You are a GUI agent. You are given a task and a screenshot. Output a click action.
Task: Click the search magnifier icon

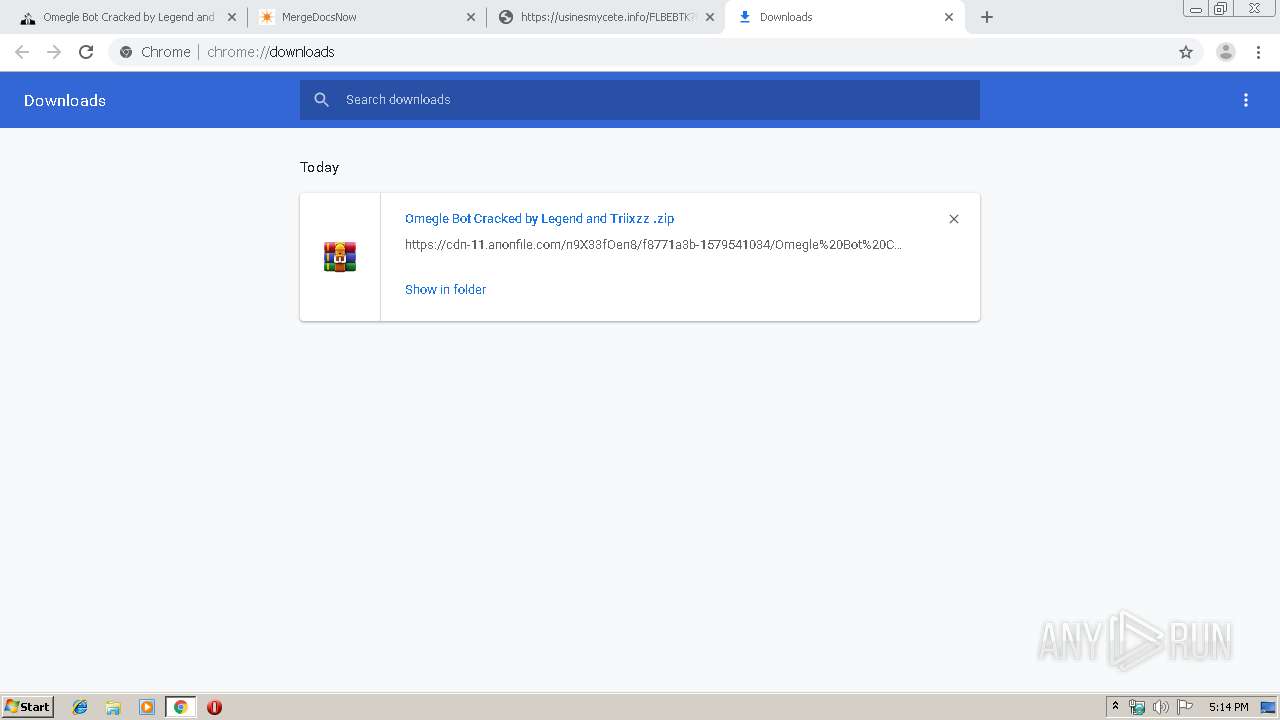(321, 100)
